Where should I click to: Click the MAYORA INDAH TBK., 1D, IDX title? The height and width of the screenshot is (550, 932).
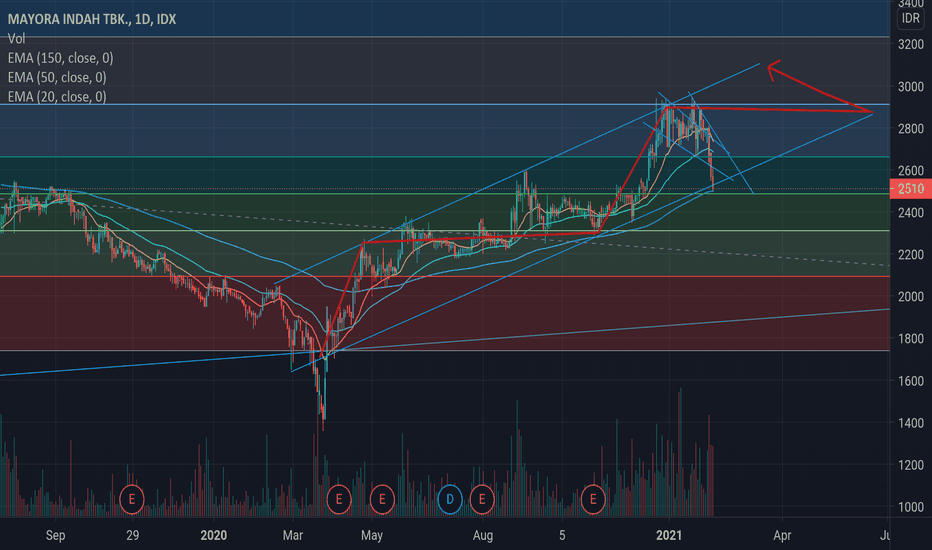click(92, 19)
